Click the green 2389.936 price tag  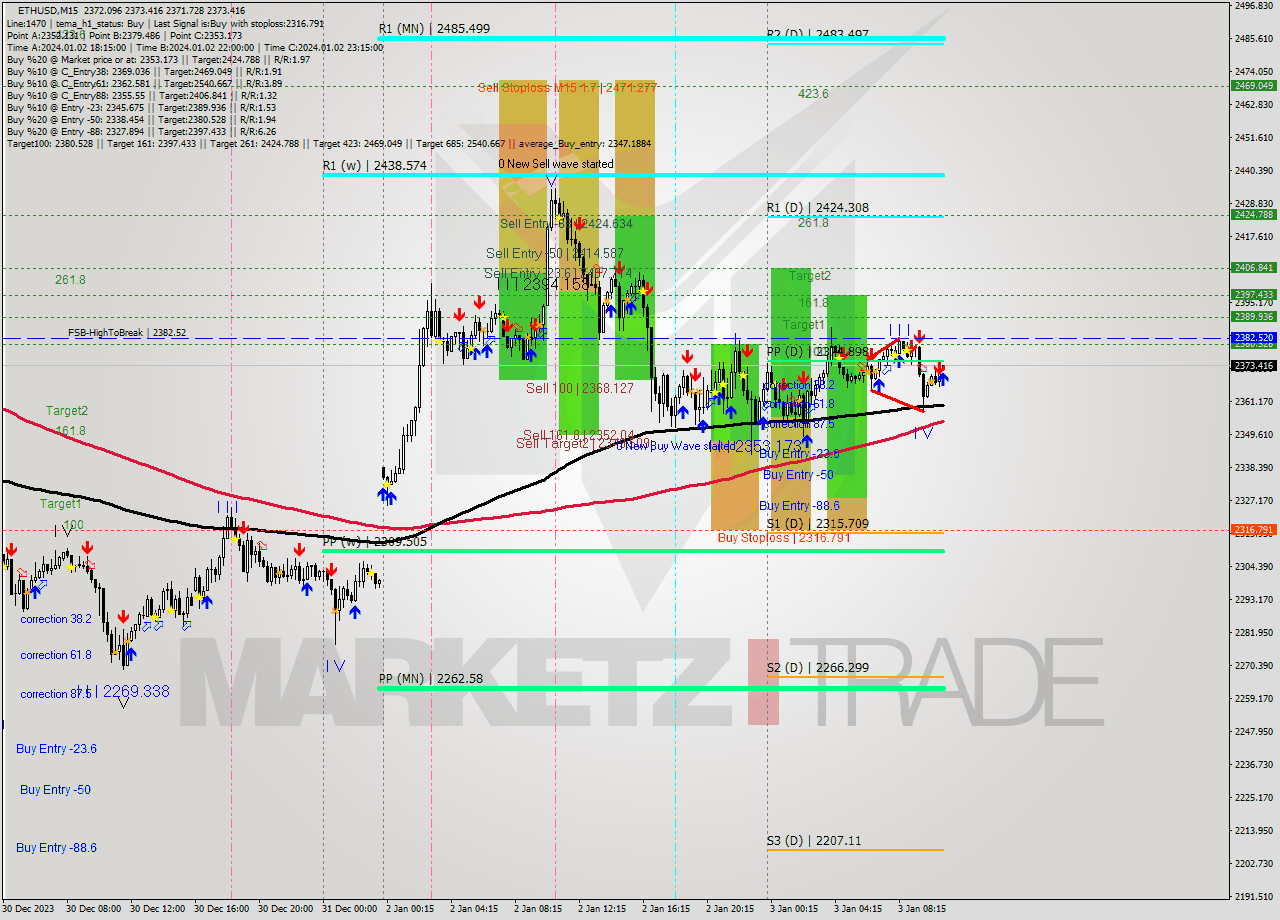1253,316
